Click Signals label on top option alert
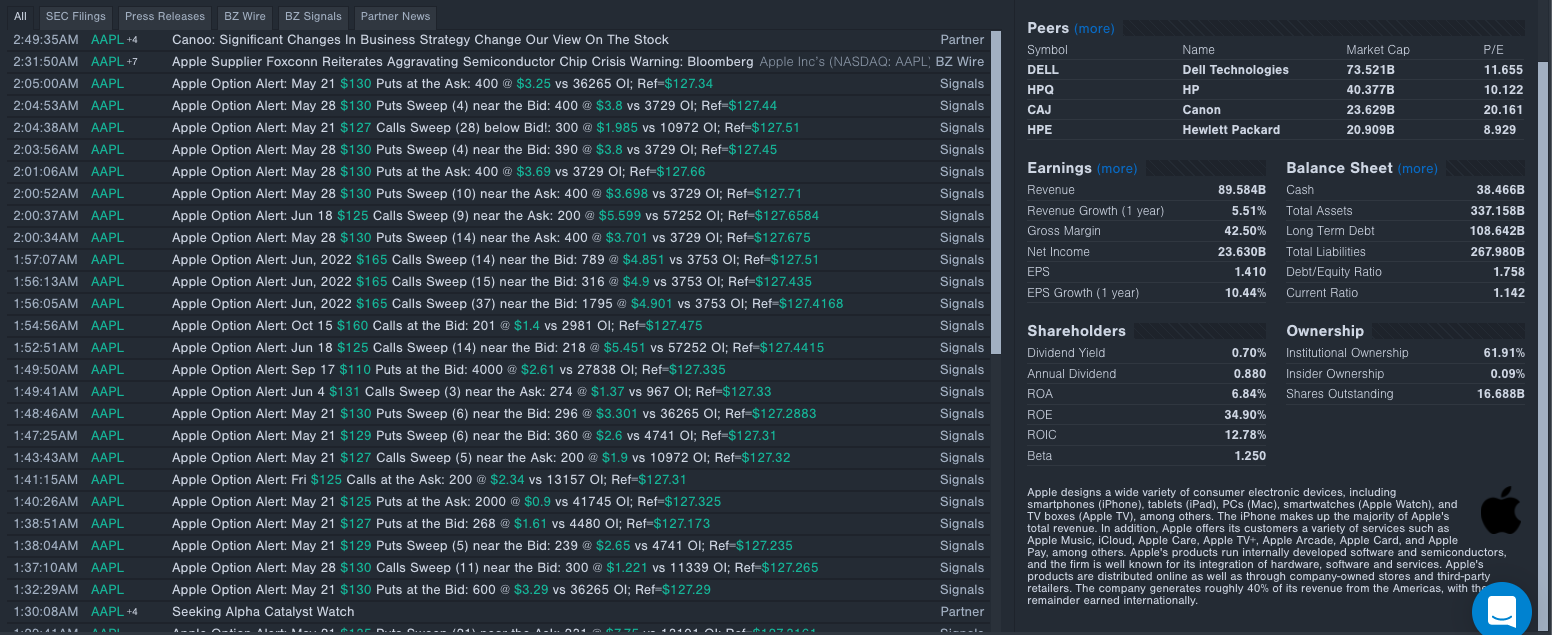 (961, 83)
